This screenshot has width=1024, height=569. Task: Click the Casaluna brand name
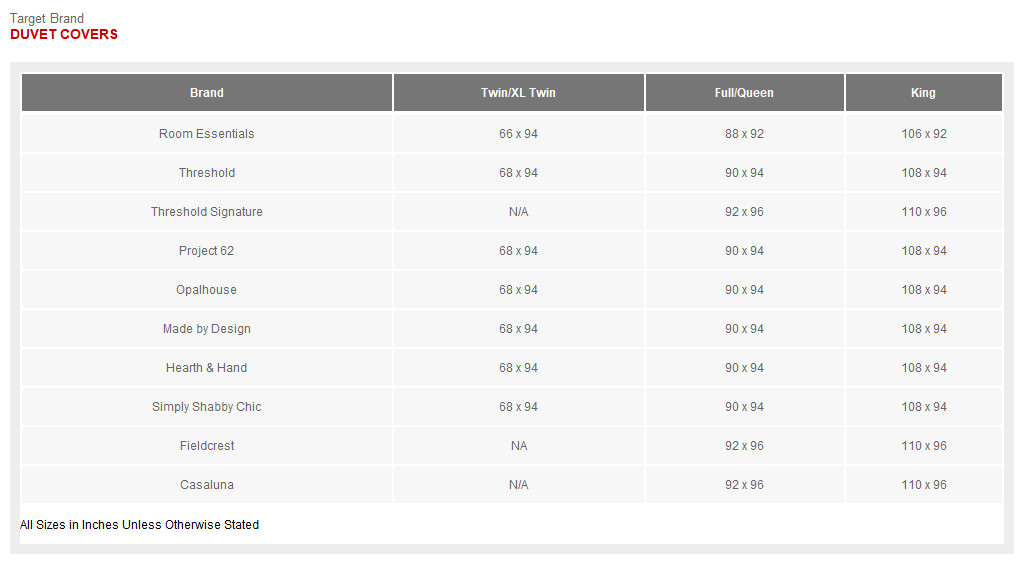pyautogui.click(x=207, y=485)
